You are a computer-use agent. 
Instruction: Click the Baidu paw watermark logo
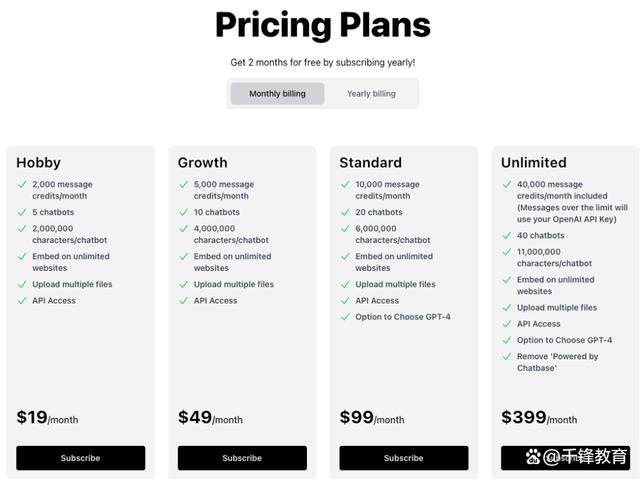click(x=533, y=457)
